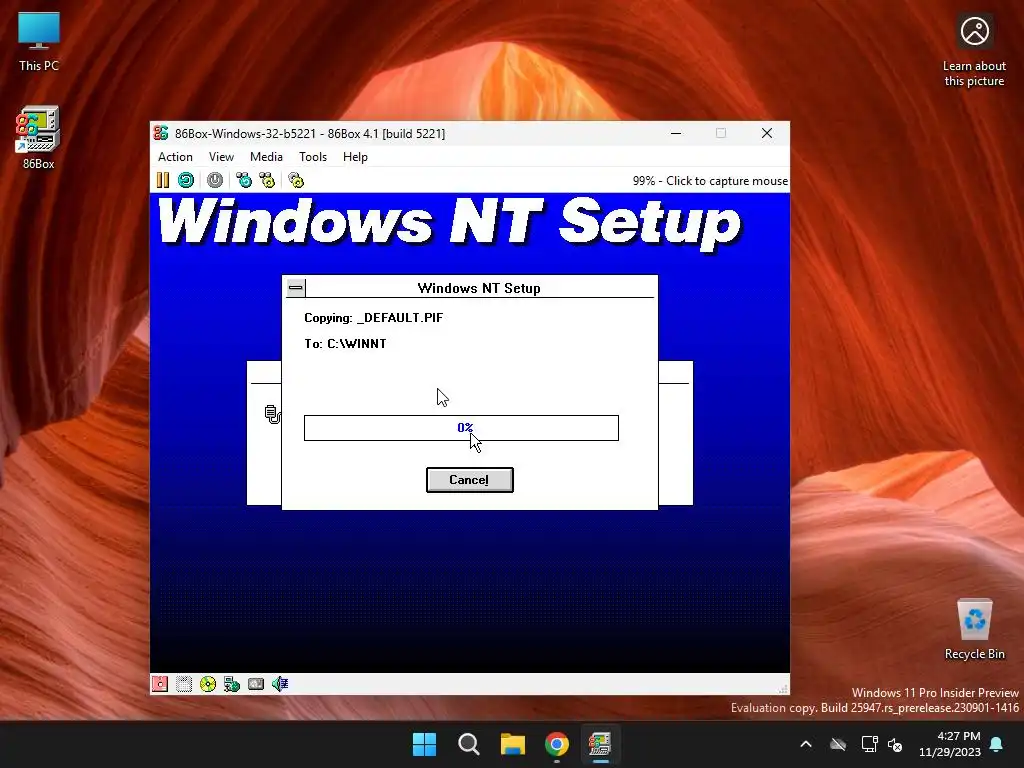Open the Windows Start menu
This screenshot has height=768, width=1024.
[424, 744]
